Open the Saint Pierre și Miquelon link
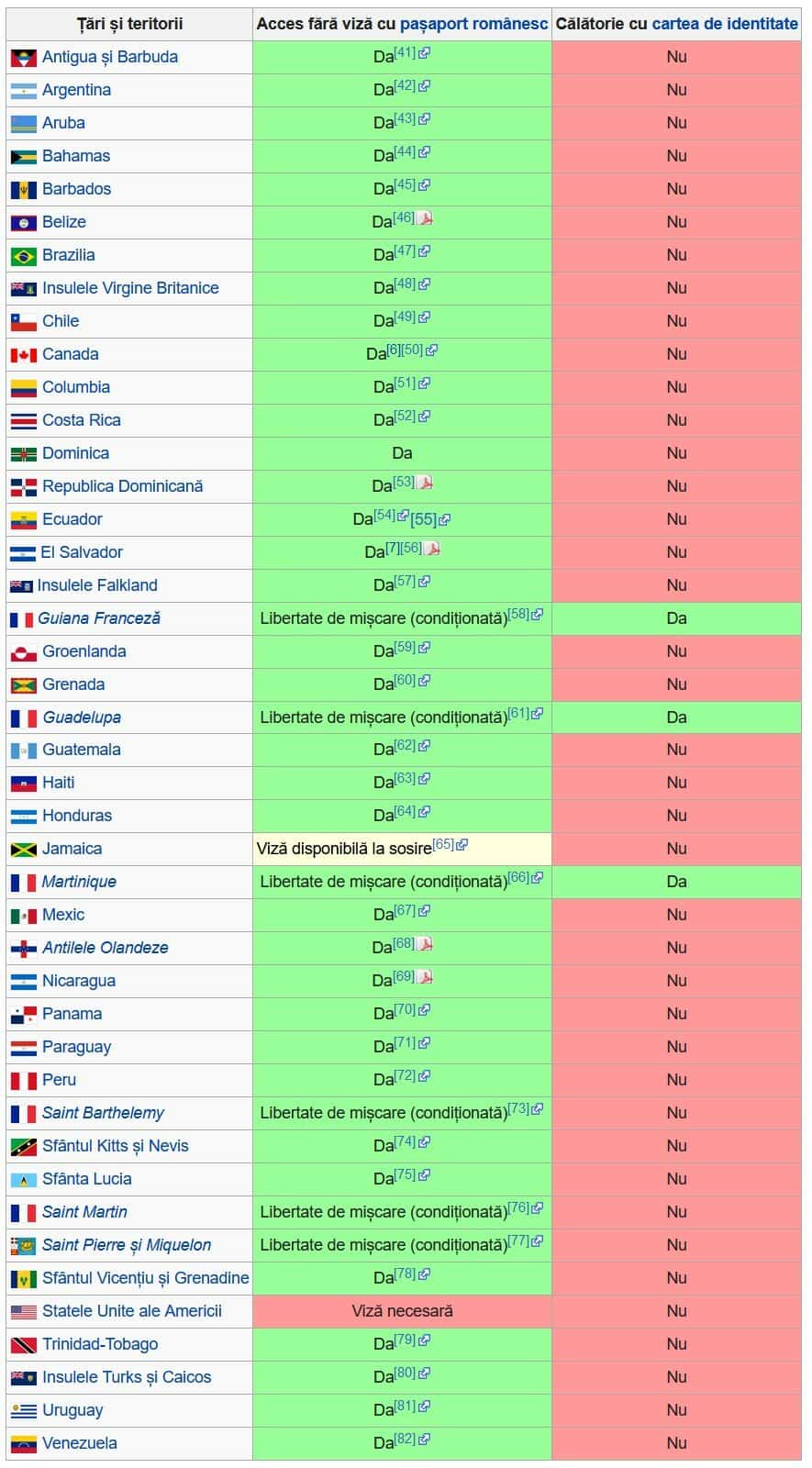The width and height of the screenshot is (812, 1468). point(127,1245)
